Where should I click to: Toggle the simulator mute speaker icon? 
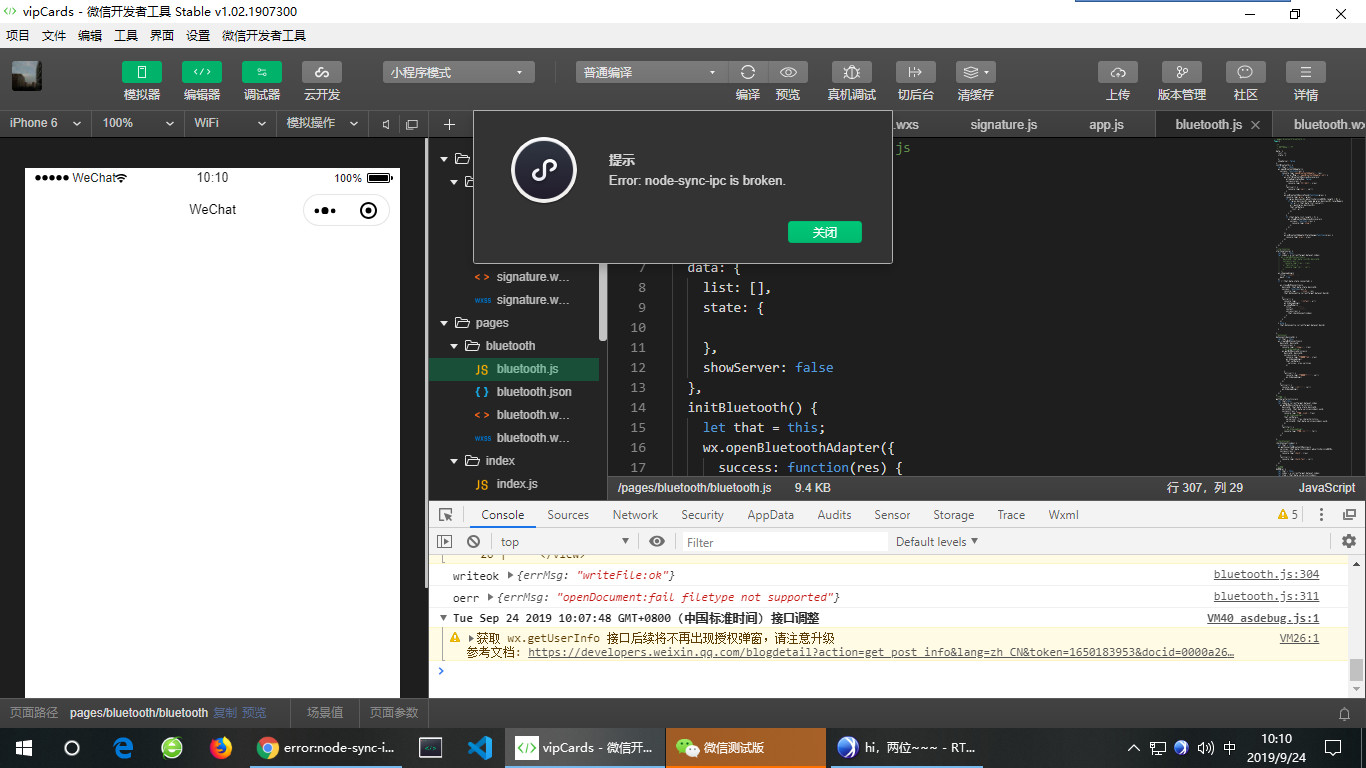click(x=386, y=124)
